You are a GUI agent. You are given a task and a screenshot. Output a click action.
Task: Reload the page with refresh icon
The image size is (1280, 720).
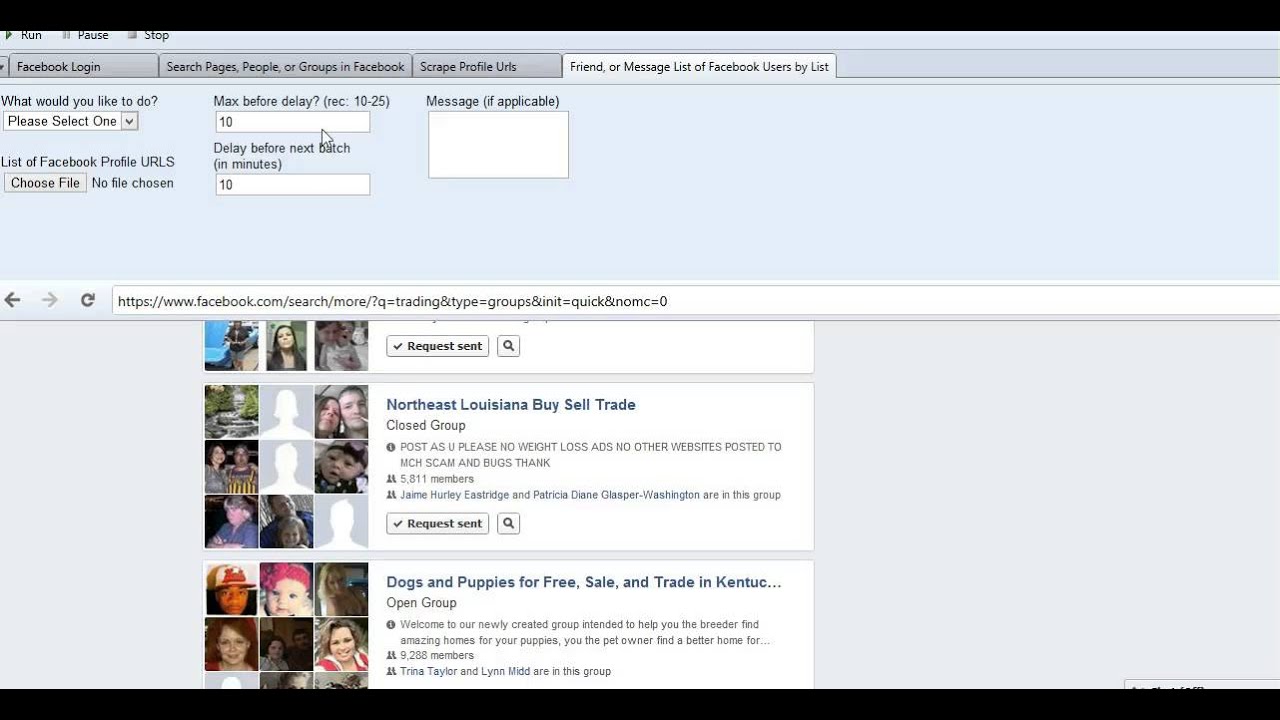coord(88,300)
